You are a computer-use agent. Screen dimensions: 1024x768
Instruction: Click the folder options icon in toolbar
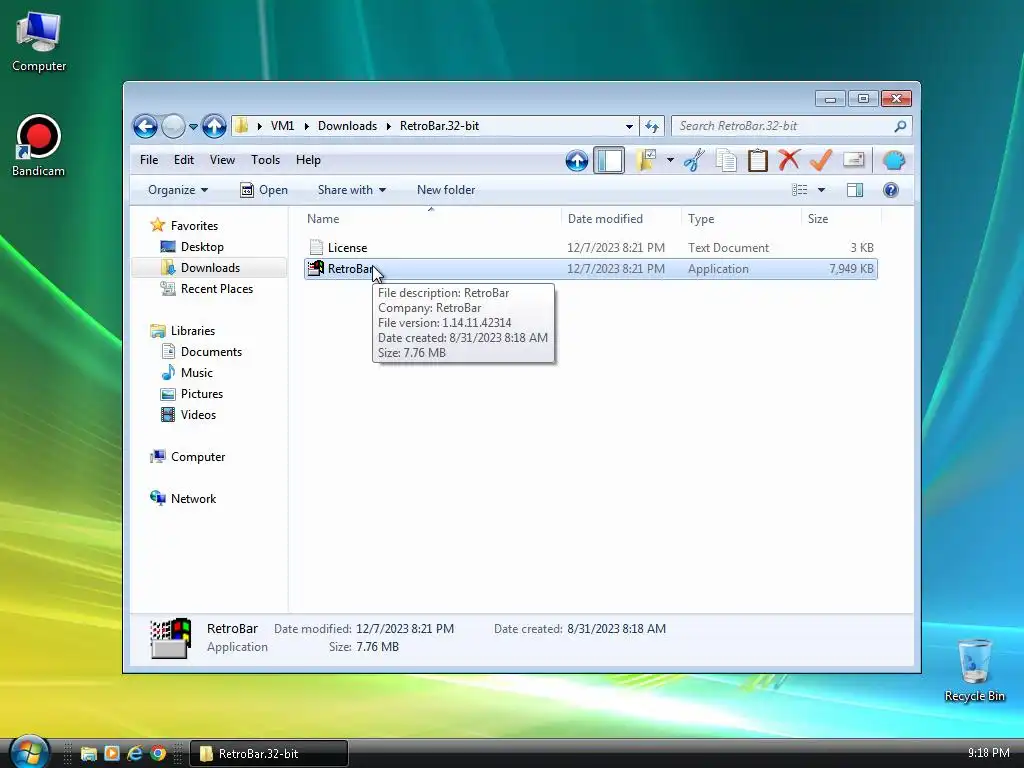click(646, 160)
